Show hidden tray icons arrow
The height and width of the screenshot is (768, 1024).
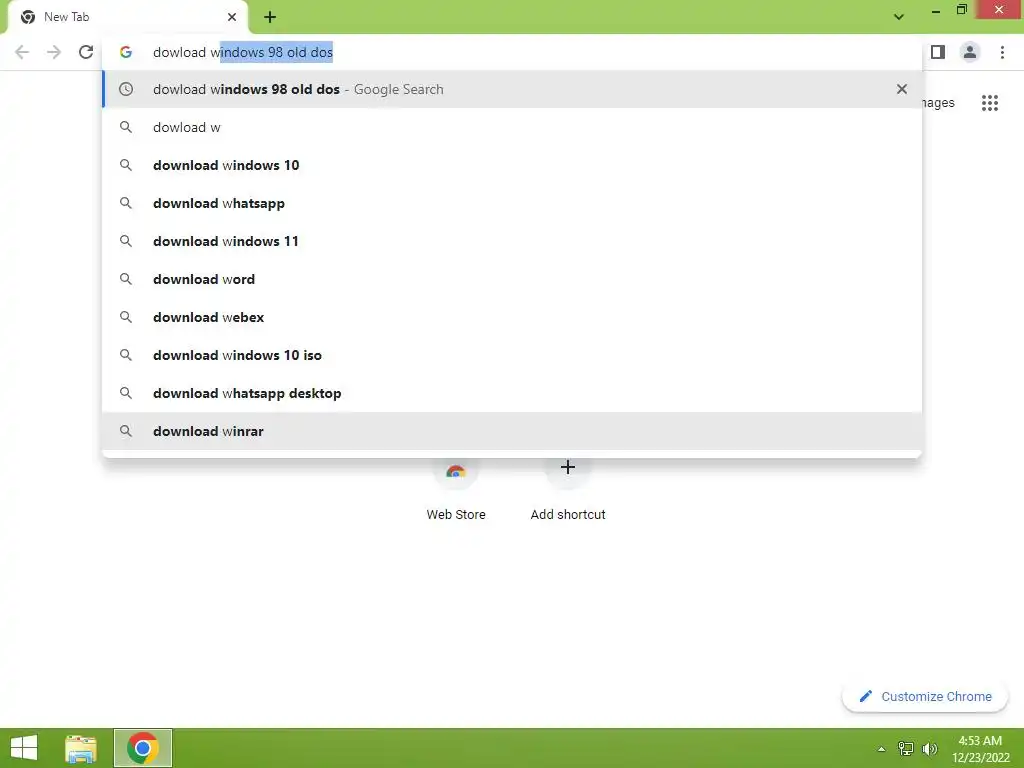[x=881, y=749]
